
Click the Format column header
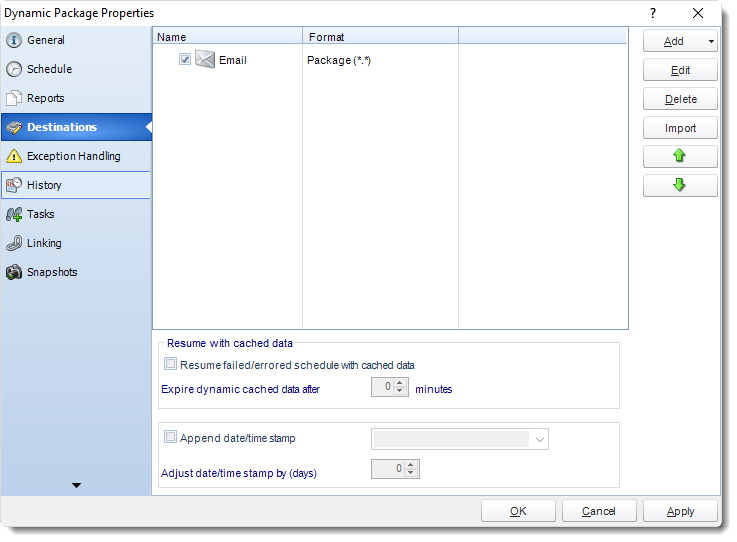click(x=380, y=37)
